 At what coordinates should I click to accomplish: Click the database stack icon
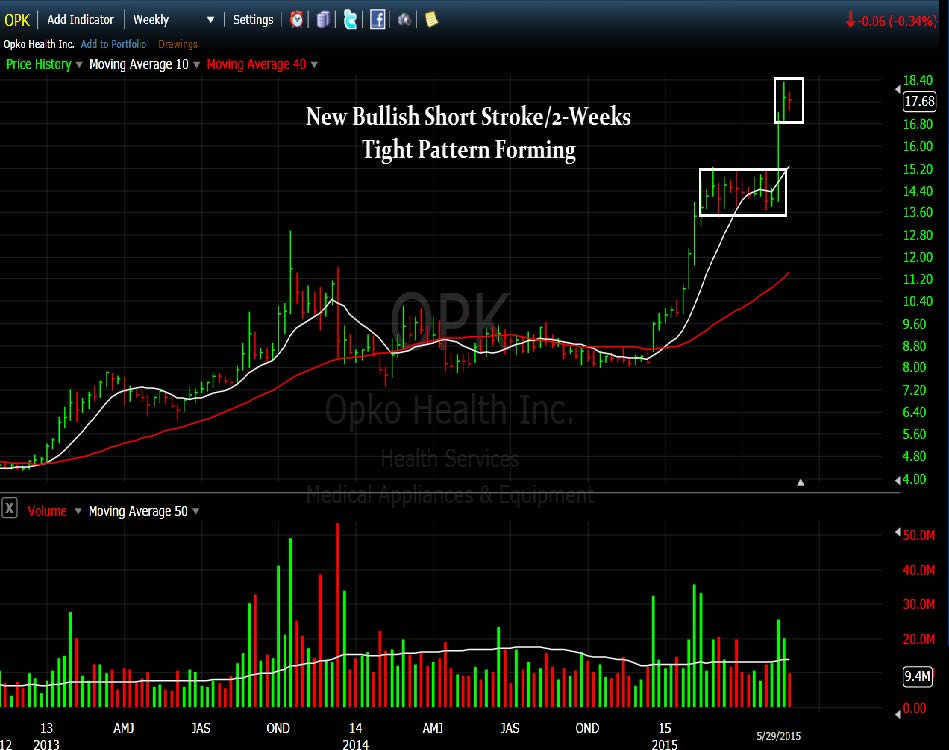click(323, 19)
